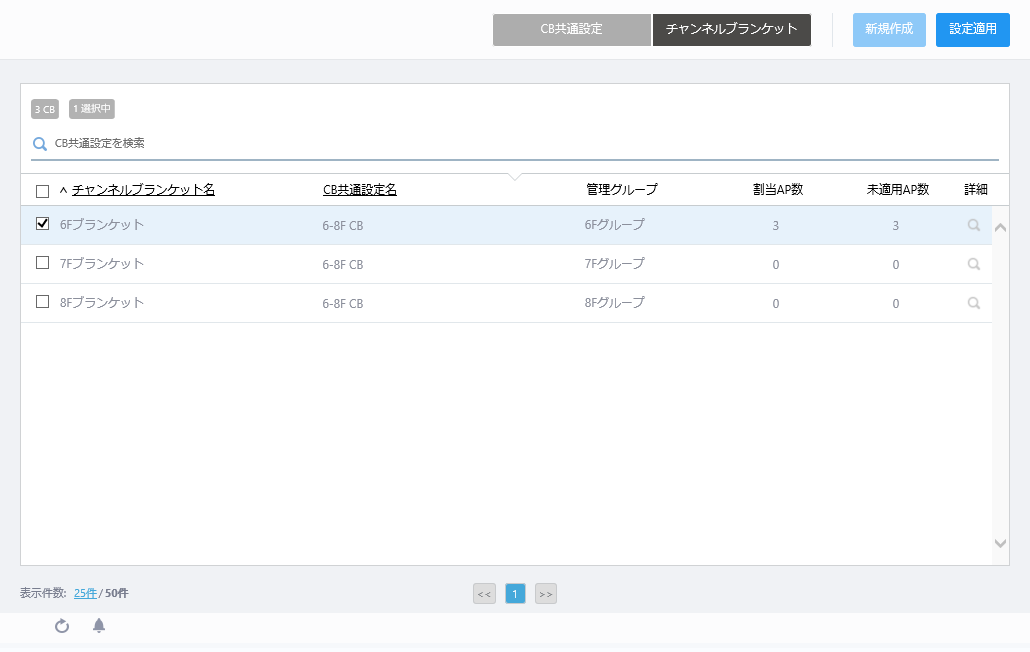Uncheck the 6Fブランケット checkbox
Viewport: 1030px width, 652px height.
43,224
